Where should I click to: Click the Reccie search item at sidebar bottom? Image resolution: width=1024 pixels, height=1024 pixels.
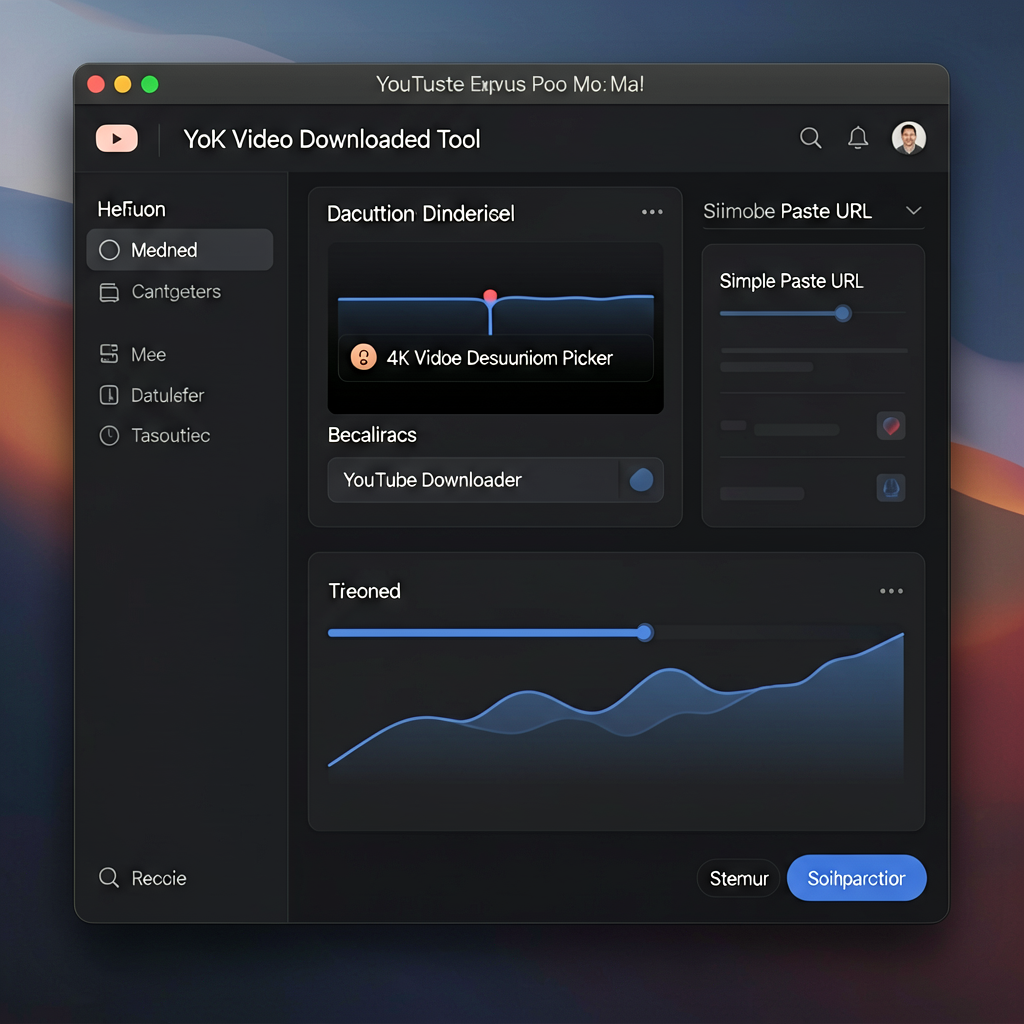click(142, 878)
